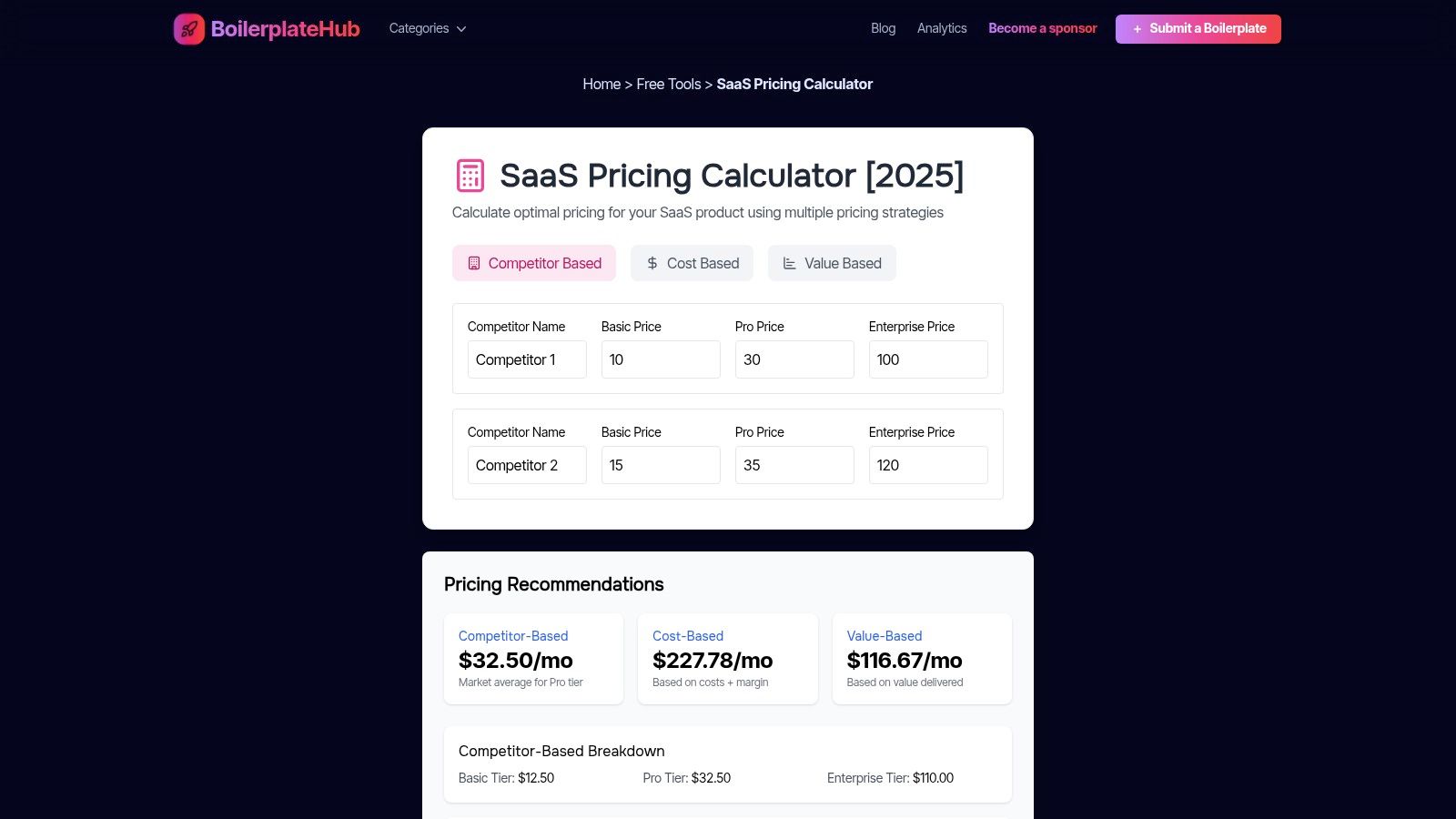This screenshot has height=819, width=1456.
Task: Click the dollar sign icon on Cost Based
Action: 652,263
